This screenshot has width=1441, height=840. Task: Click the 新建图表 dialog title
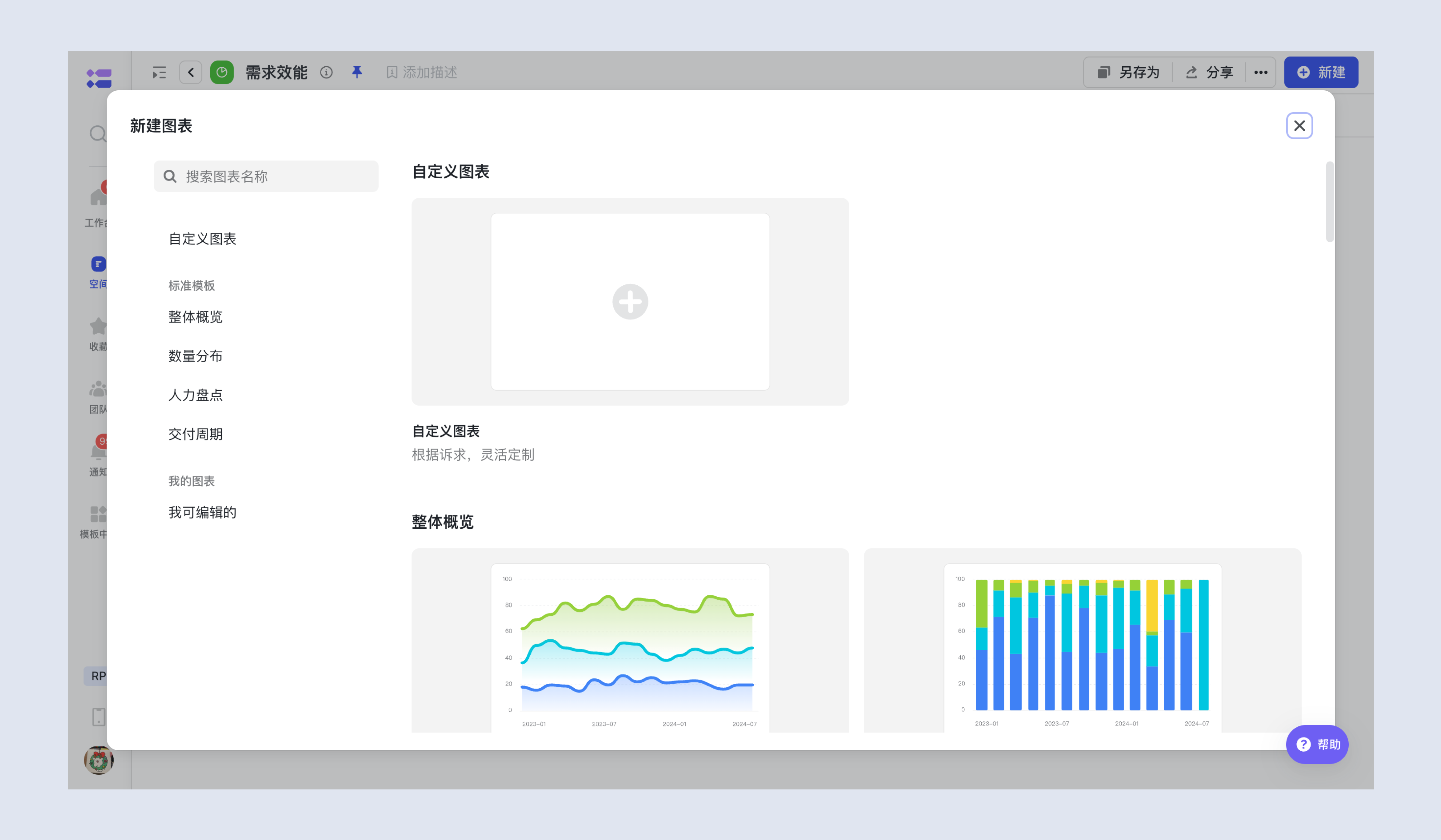(161, 126)
